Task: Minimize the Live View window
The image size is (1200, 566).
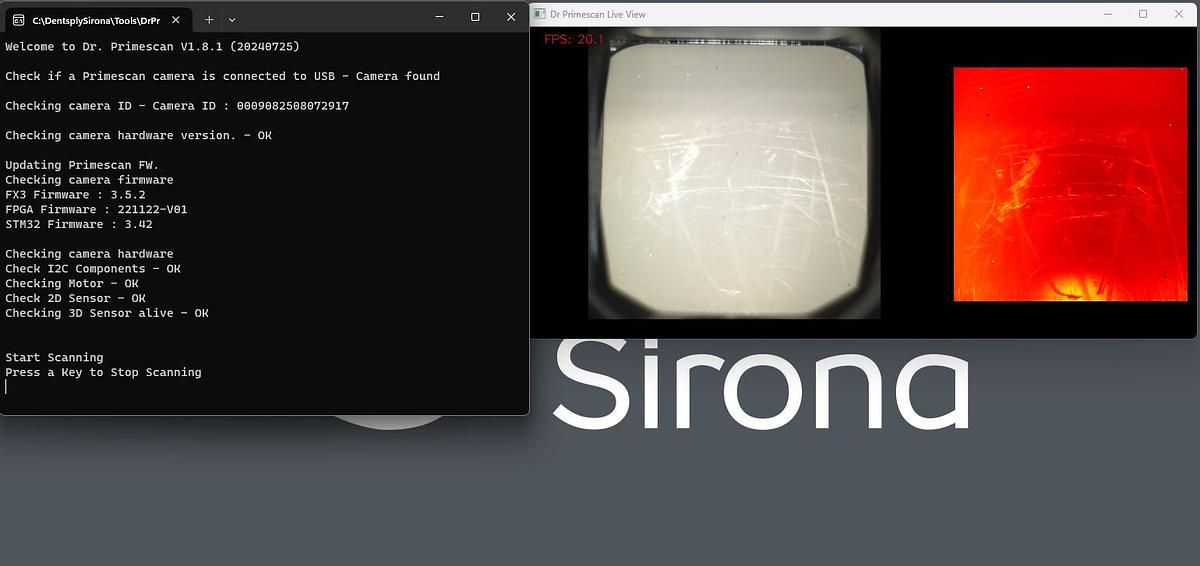Action: 1108,14
